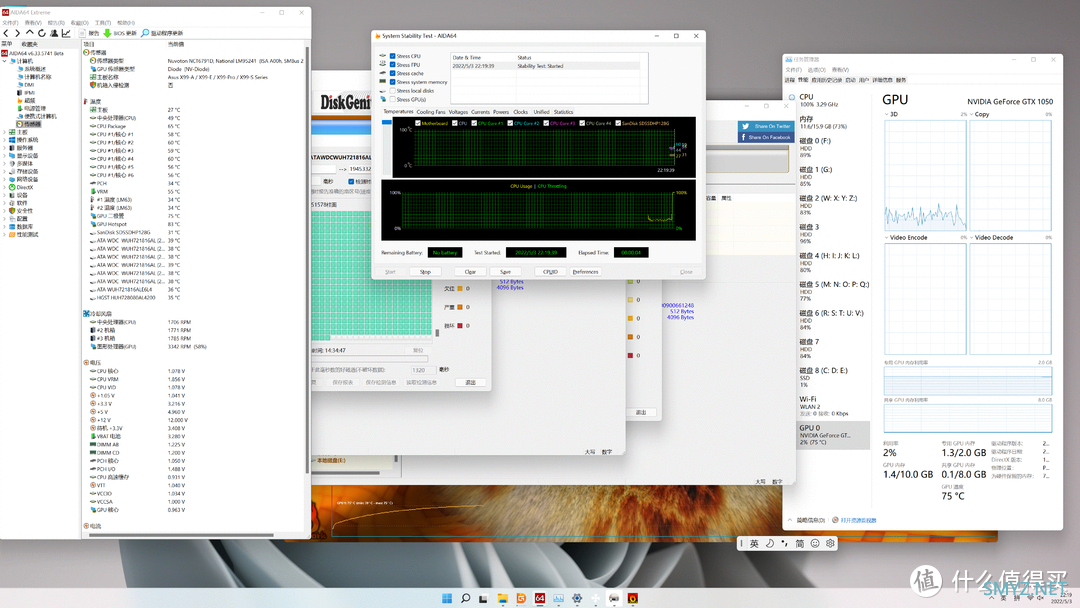
Task: Click the temperature graph blue scale slider
Action: pos(386,123)
